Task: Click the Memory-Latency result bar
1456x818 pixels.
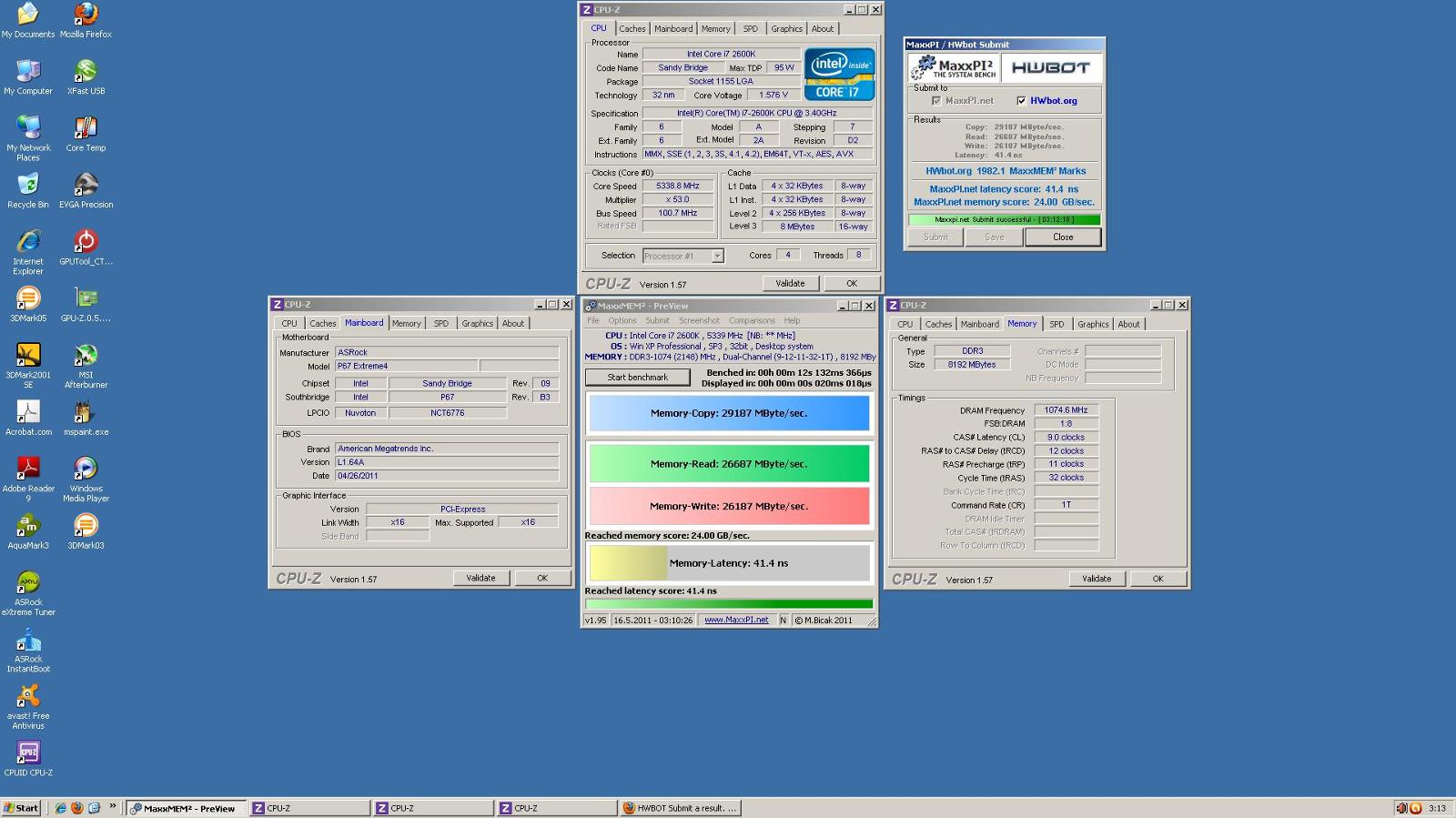Action: pos(729,563)
